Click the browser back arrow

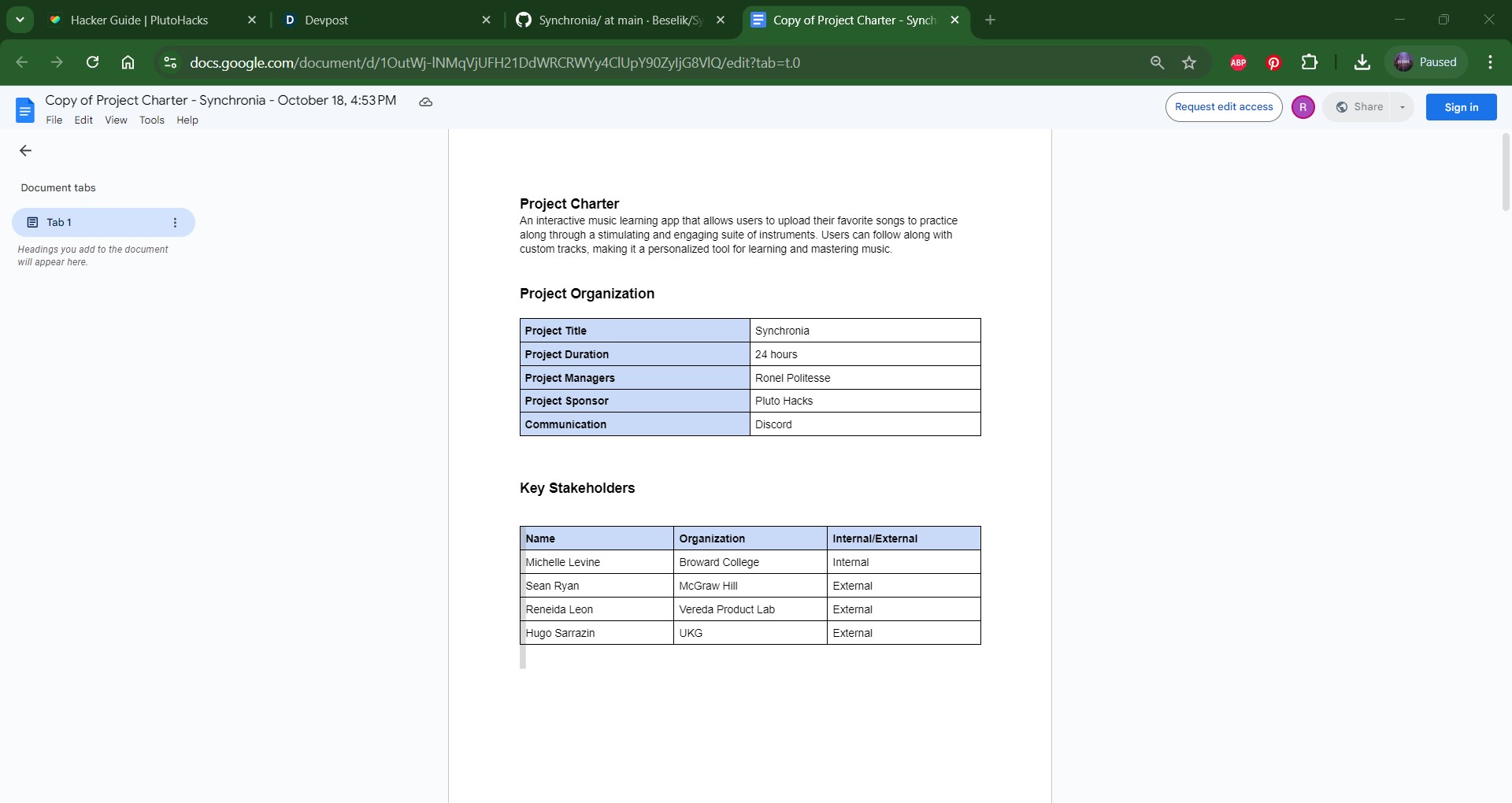pyautogui.click(x=22, y=62)
